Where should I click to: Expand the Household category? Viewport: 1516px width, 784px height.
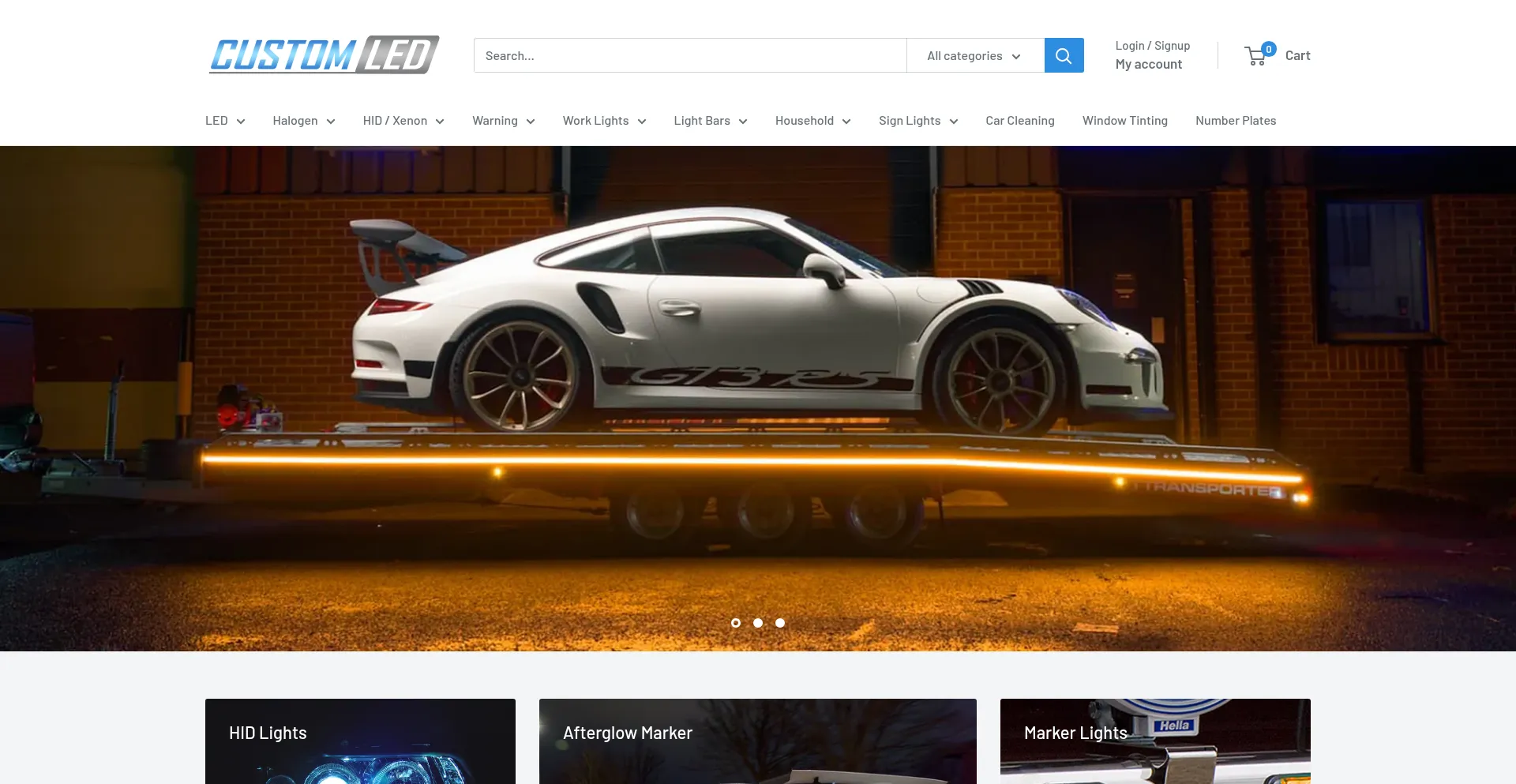tap(812, 120)
